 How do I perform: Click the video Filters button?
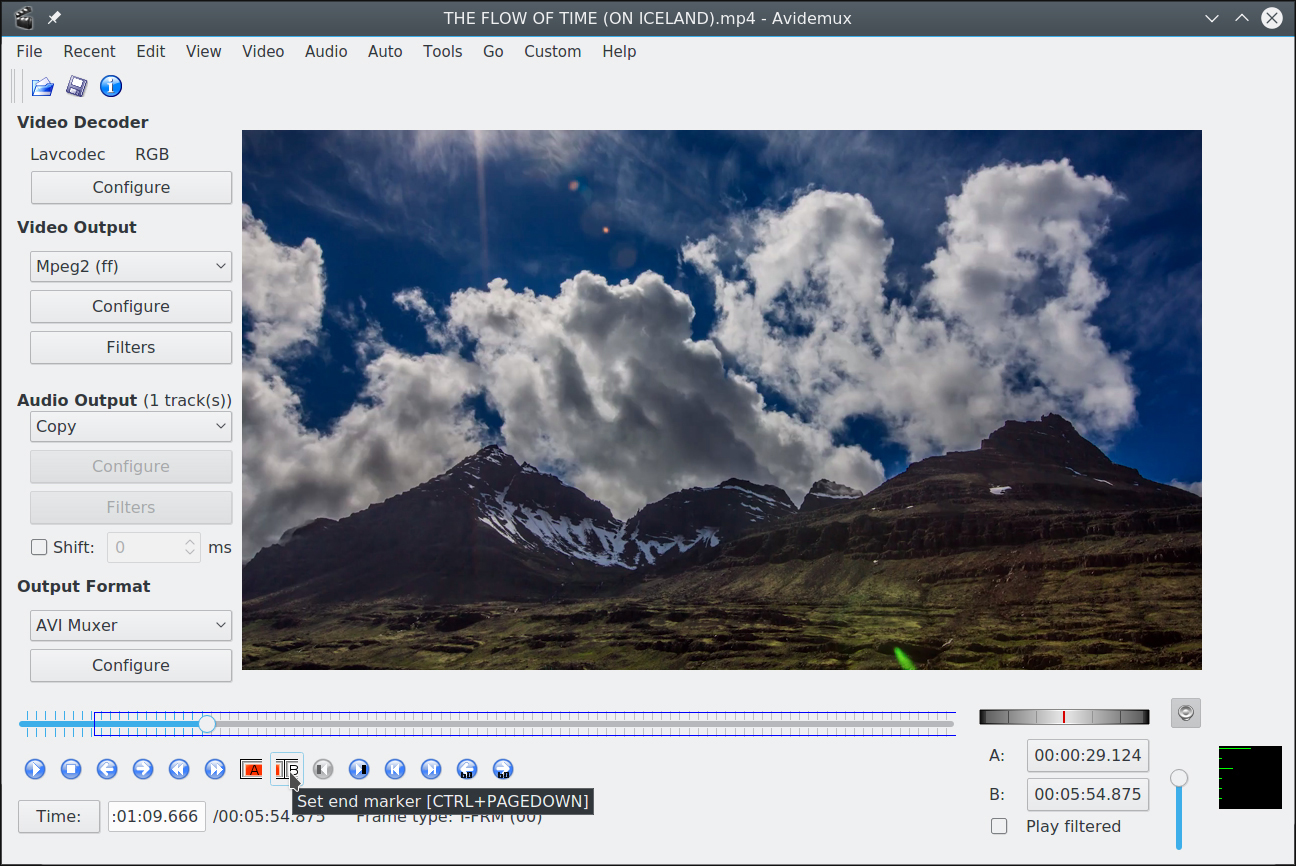(x=131, y=347)
